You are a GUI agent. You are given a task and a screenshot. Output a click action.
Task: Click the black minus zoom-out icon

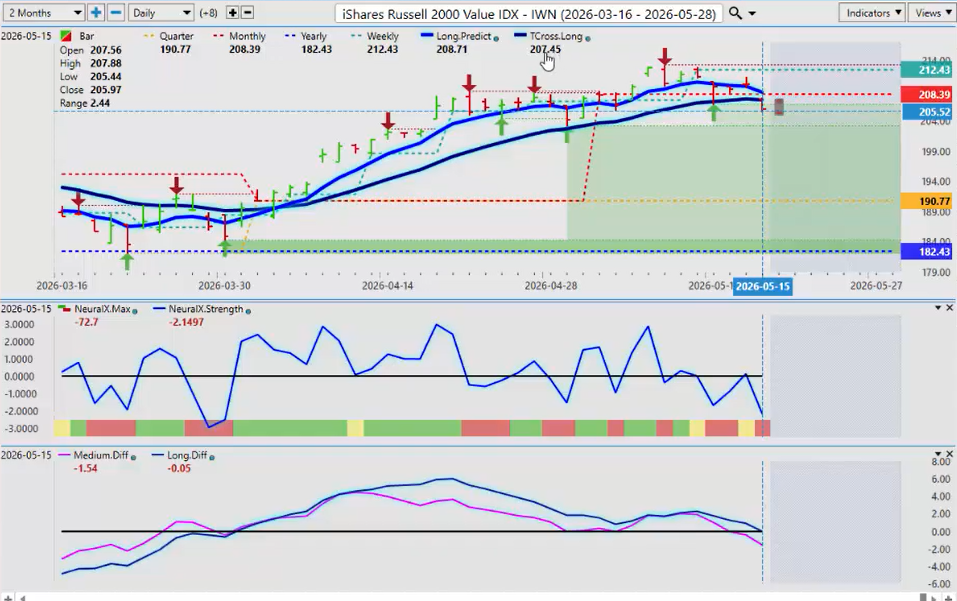248,13
